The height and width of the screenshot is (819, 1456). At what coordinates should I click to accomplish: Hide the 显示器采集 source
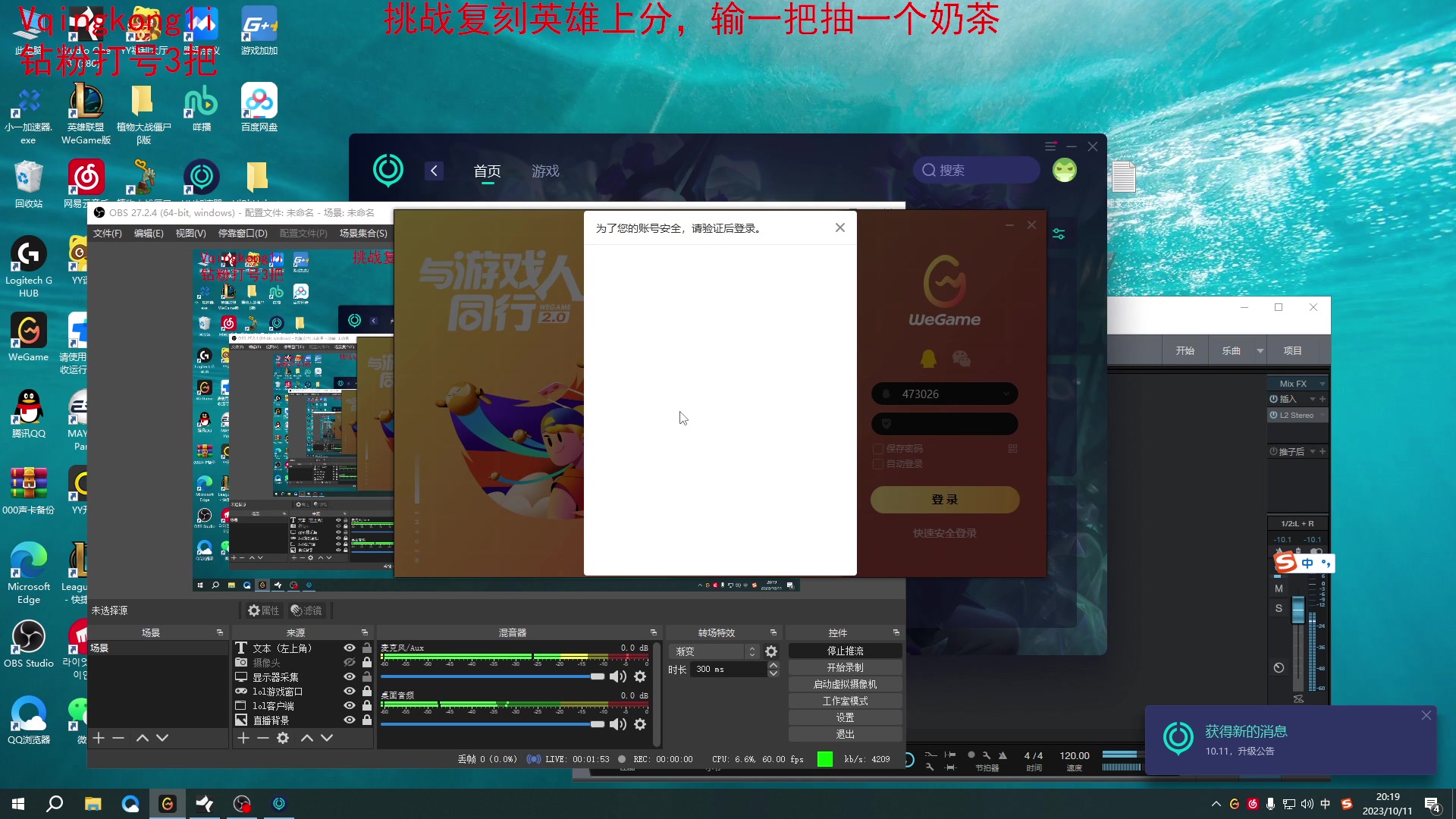tap(350, 676)
